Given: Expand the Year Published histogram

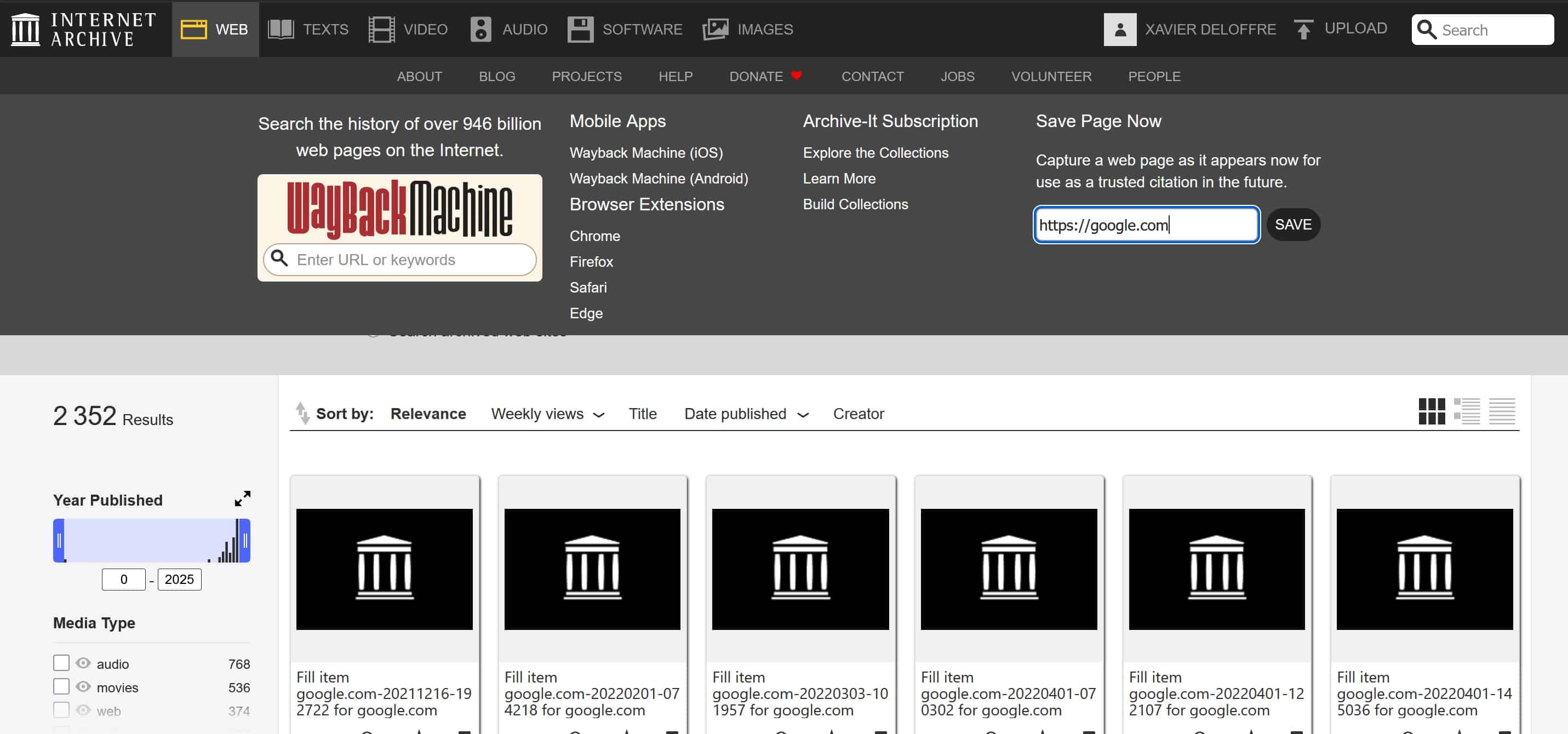Looking at the screenshot, I should [x=242, y=498].
